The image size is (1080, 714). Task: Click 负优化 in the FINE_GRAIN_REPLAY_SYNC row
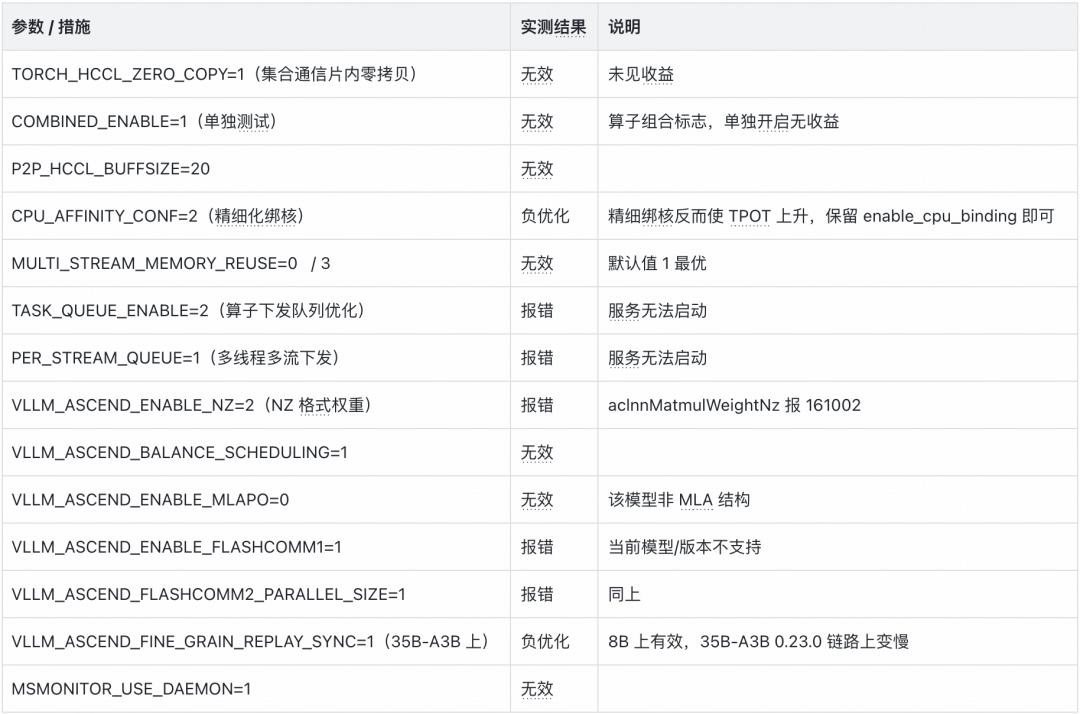click(x=545, y=641)
